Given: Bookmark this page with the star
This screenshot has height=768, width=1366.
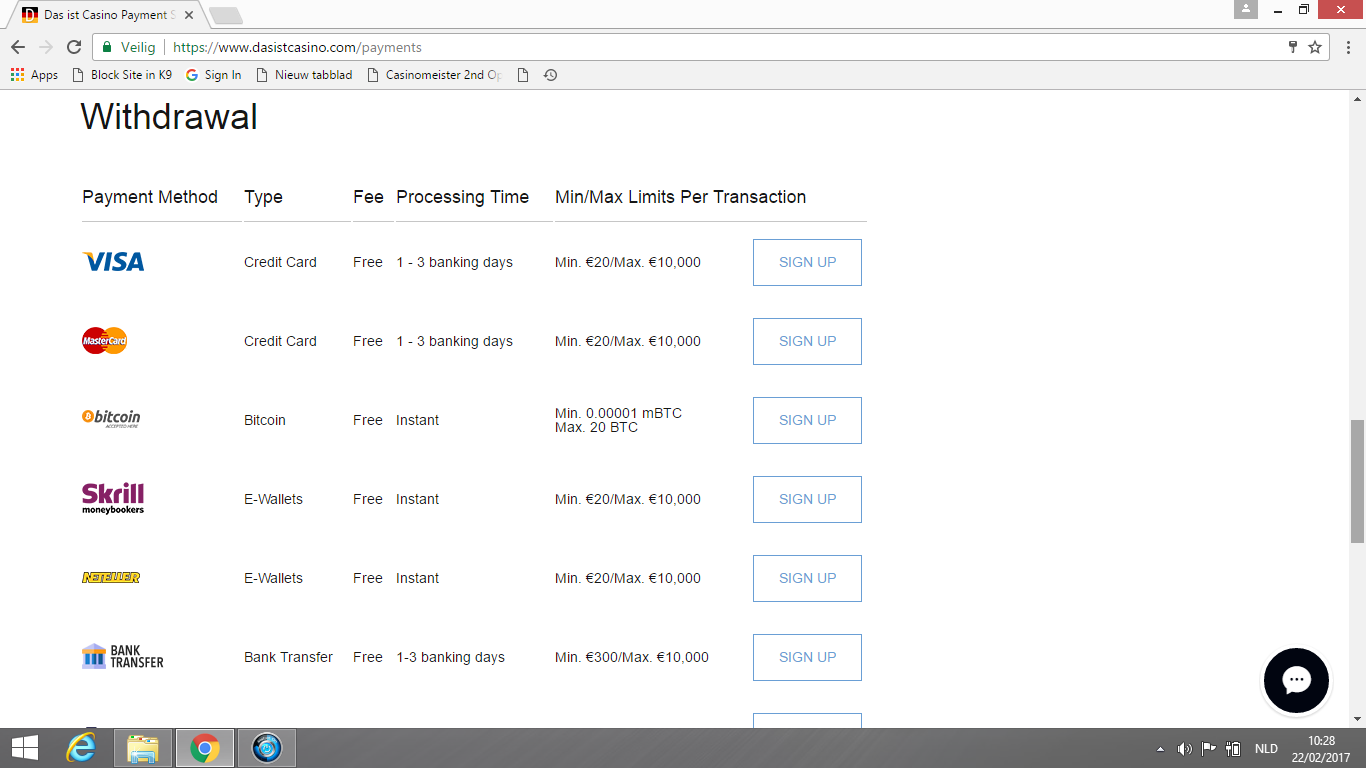Looking at the screenshot, I should point(1315,47).
